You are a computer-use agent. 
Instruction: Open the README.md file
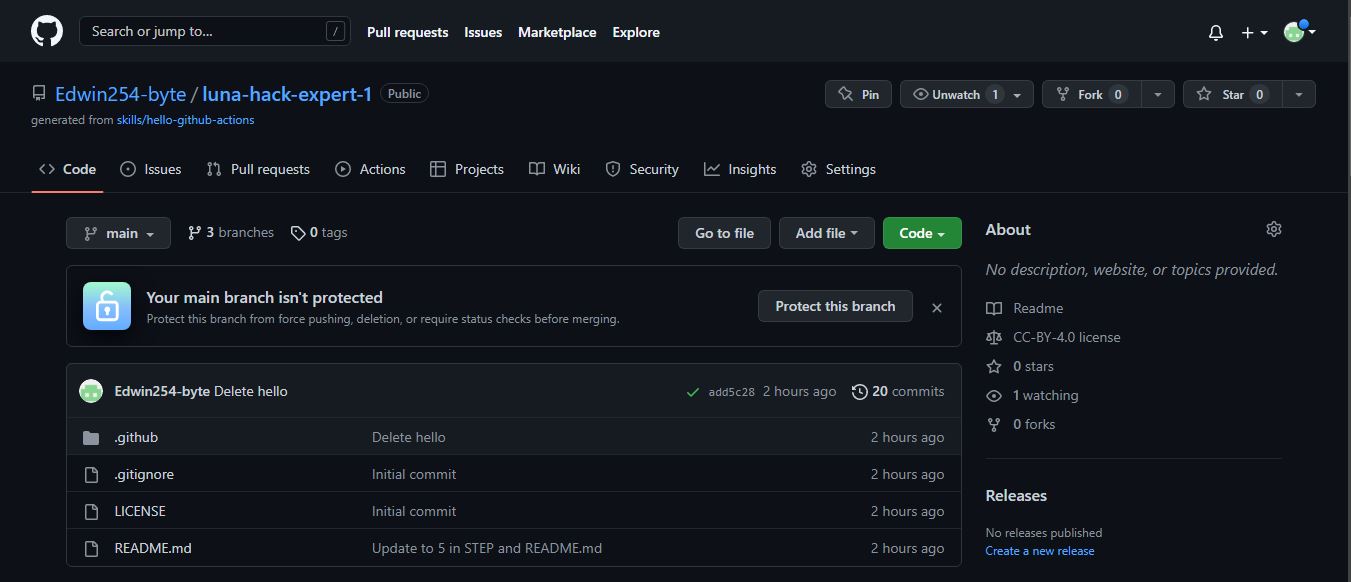(153, 548)
